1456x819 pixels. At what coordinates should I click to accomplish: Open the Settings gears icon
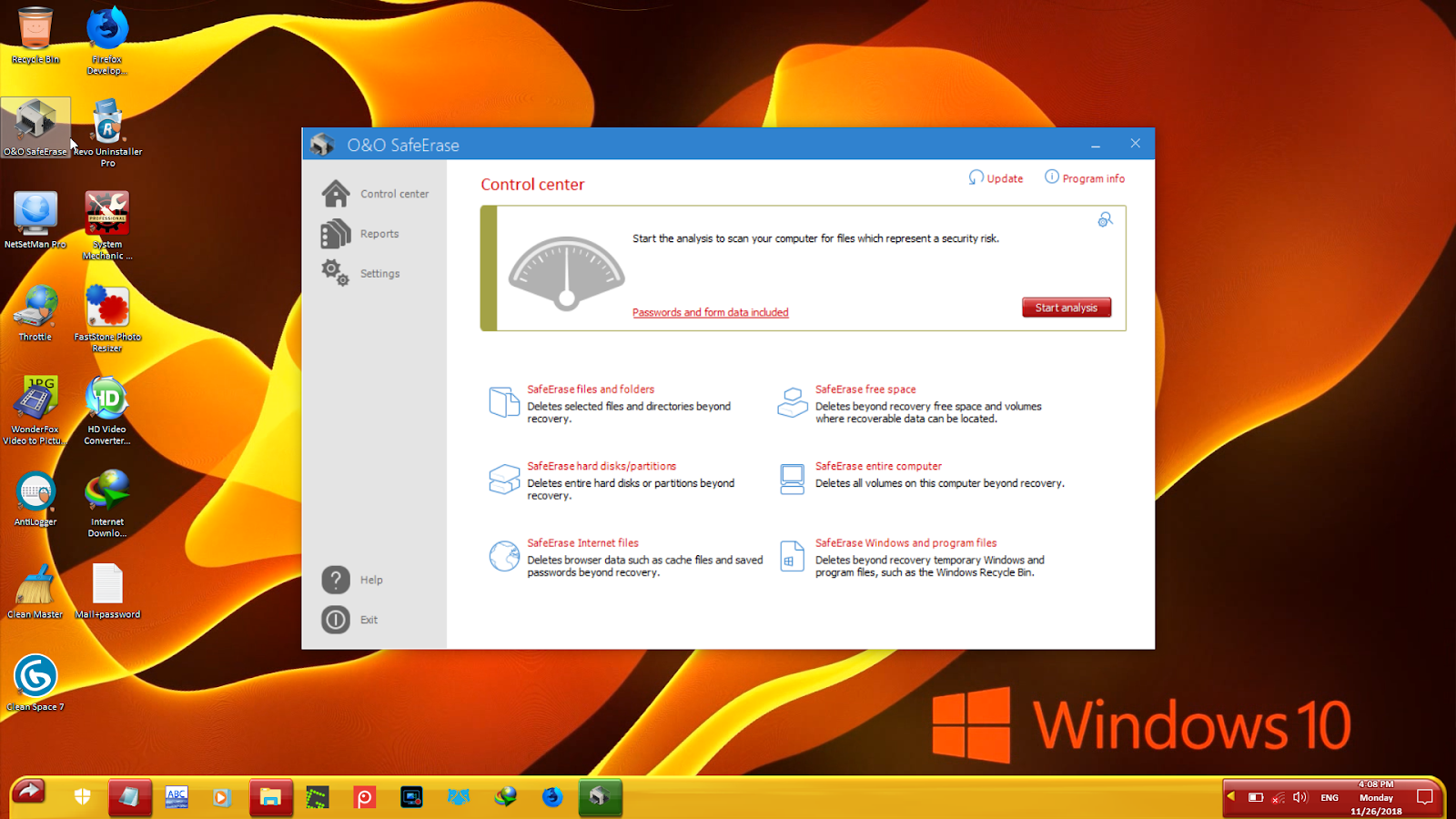tap(336, 273)
